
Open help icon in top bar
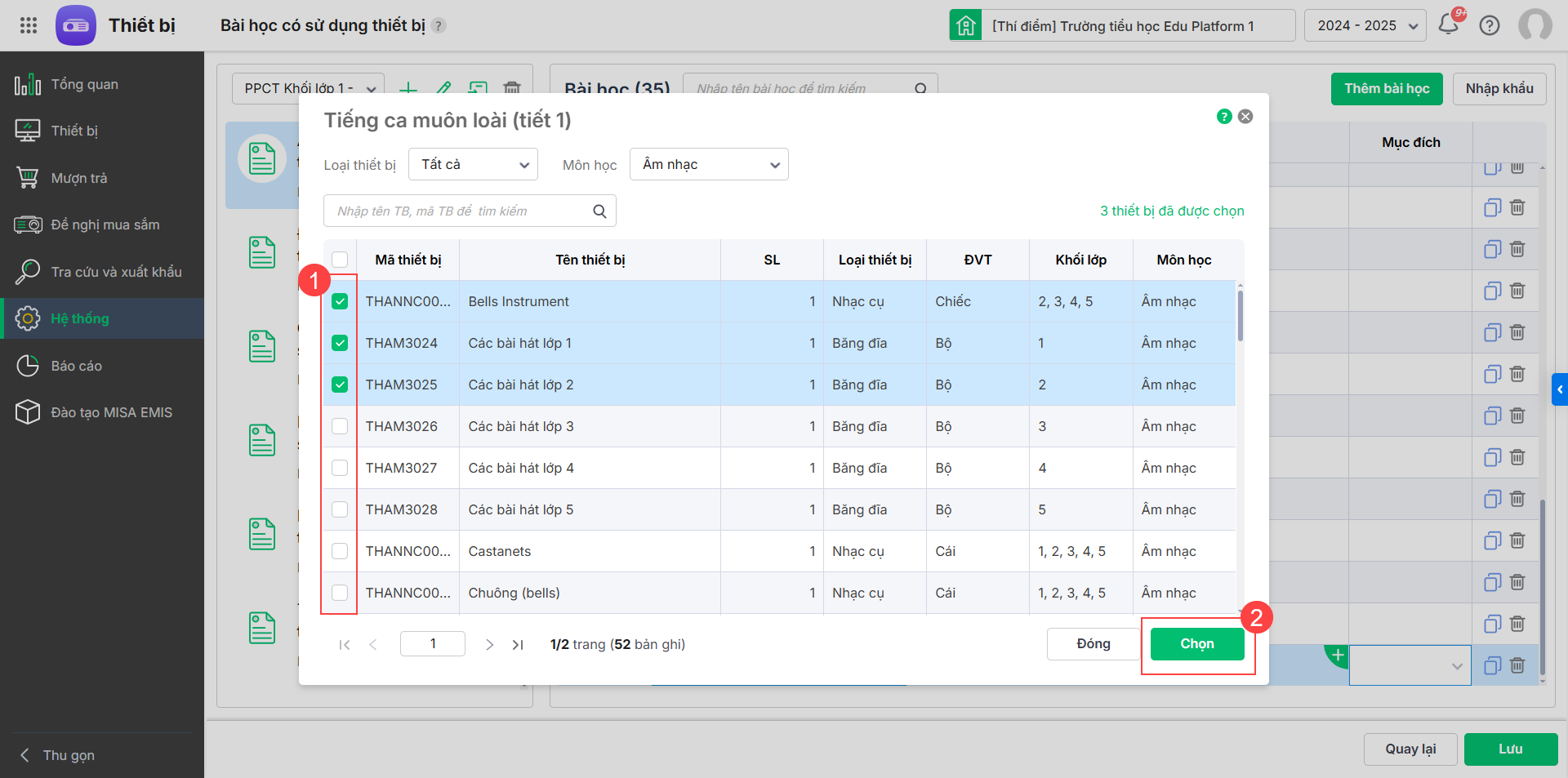1490,25
